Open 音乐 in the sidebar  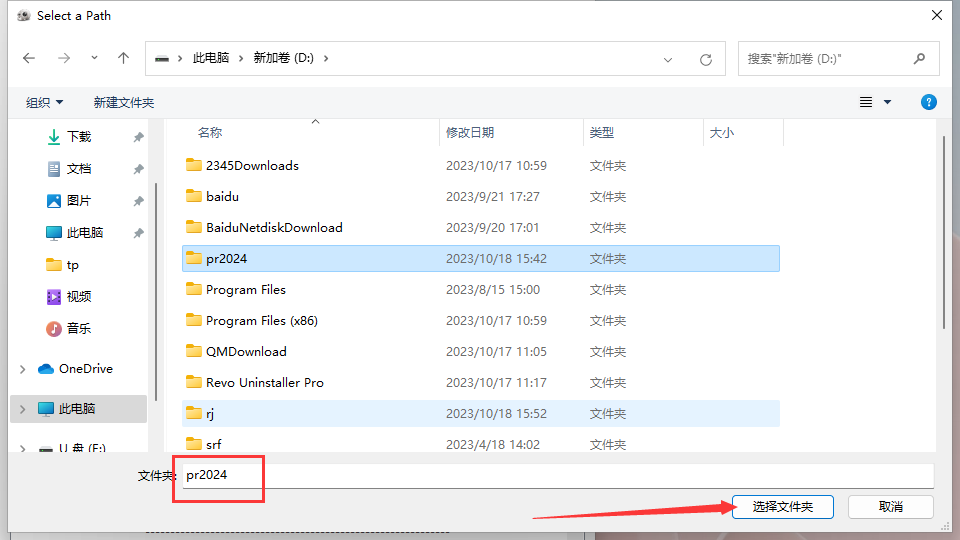click(x=78, y=328)
